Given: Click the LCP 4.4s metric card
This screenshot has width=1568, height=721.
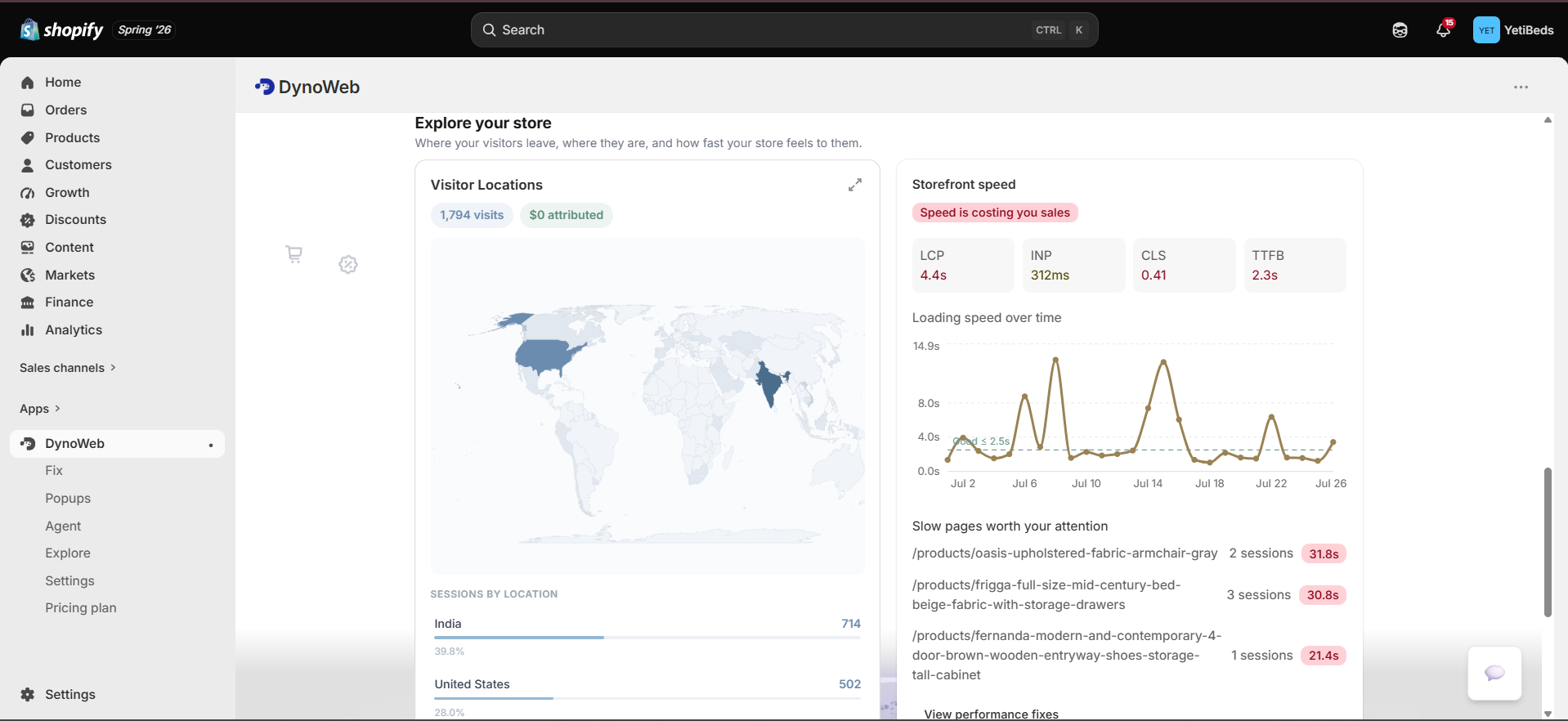Looking at the screenshot, I should click(963, 265).
